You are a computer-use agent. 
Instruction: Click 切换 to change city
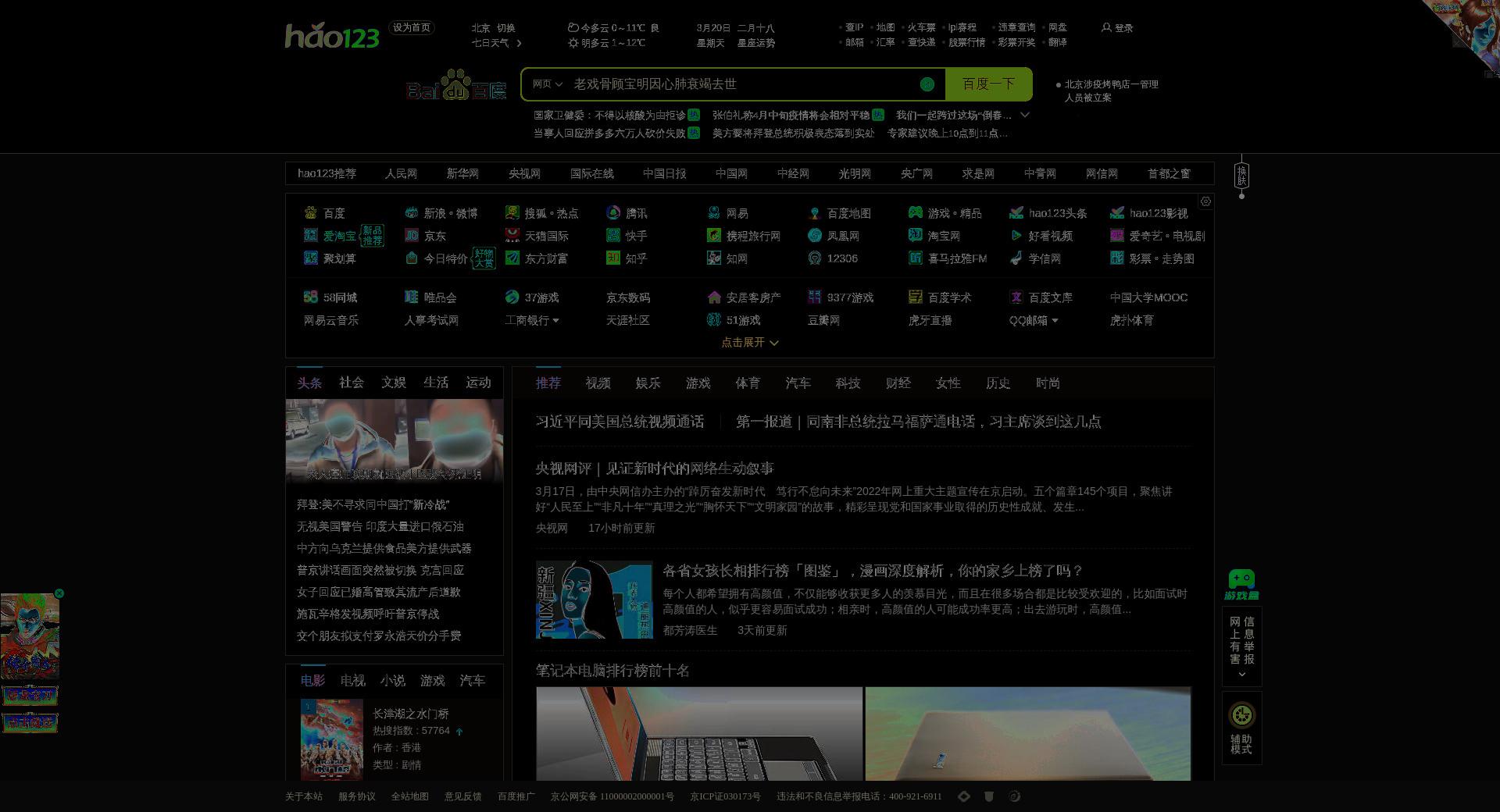pyautogui.click(x=506, y=28)
